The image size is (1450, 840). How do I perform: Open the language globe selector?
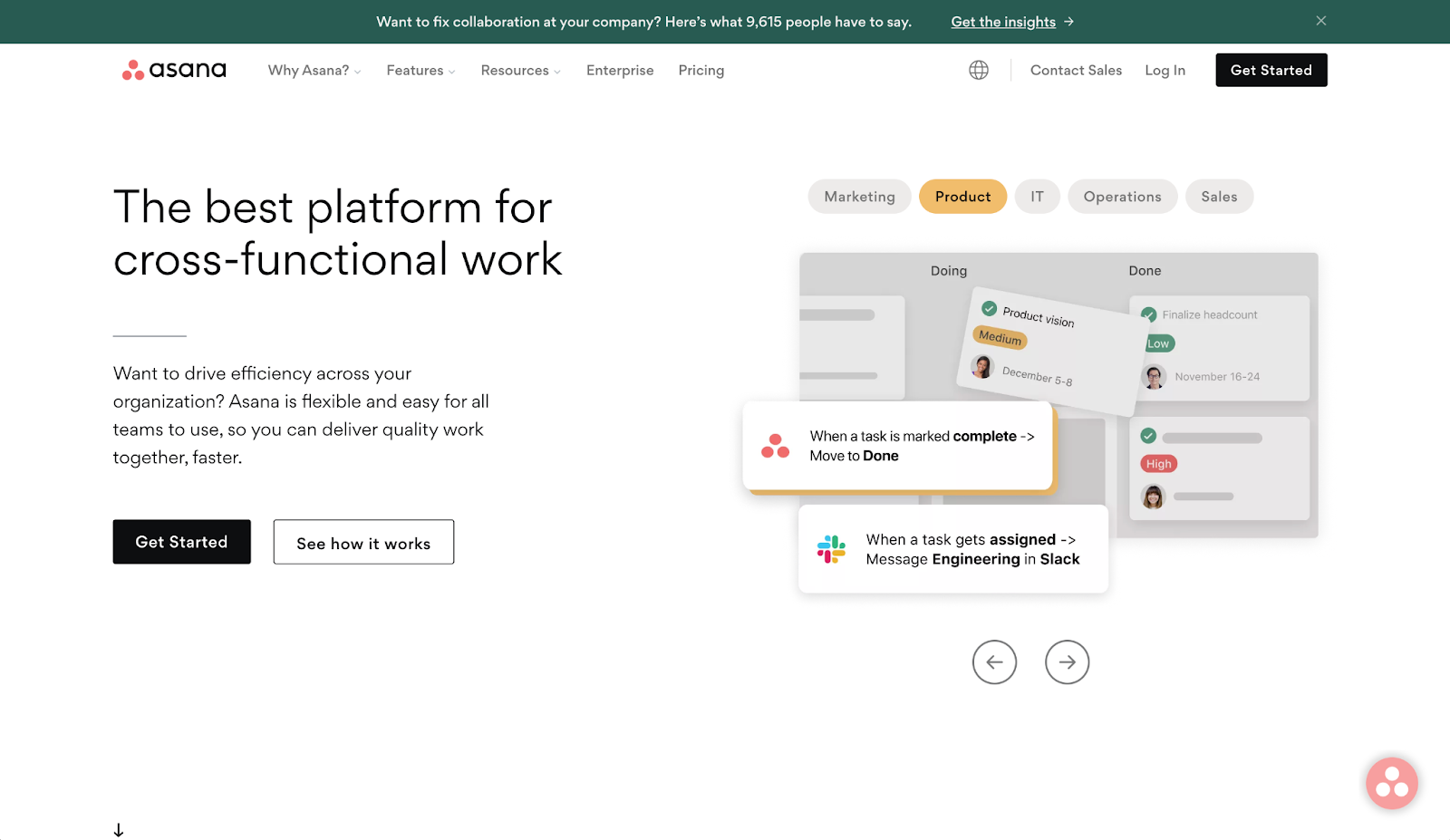(x=978, y=70)
